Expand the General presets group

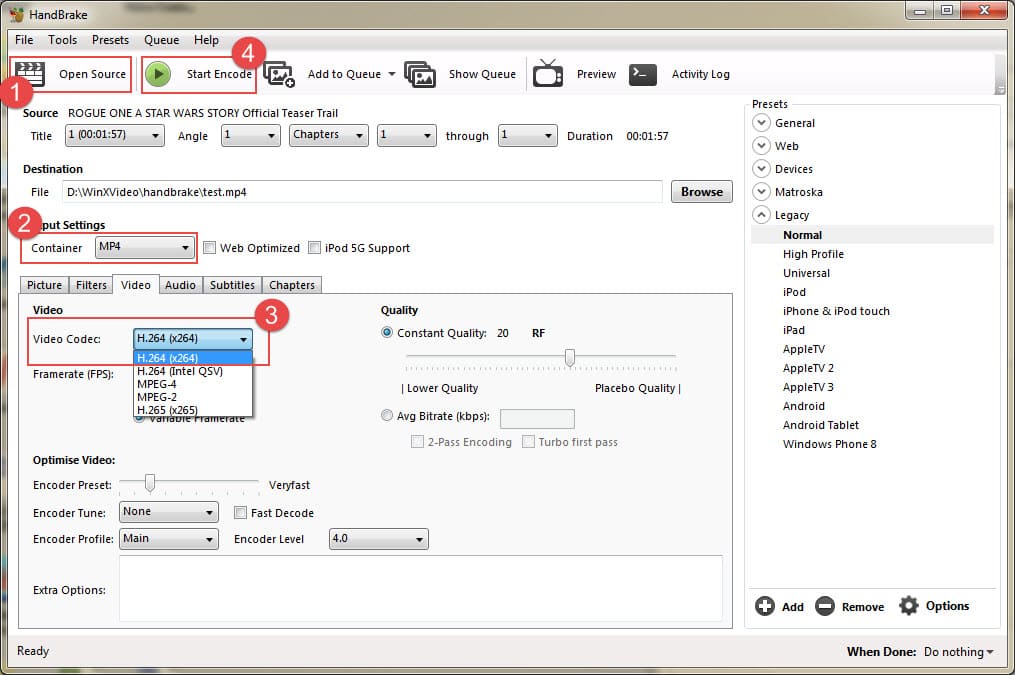tap(761, 122)
